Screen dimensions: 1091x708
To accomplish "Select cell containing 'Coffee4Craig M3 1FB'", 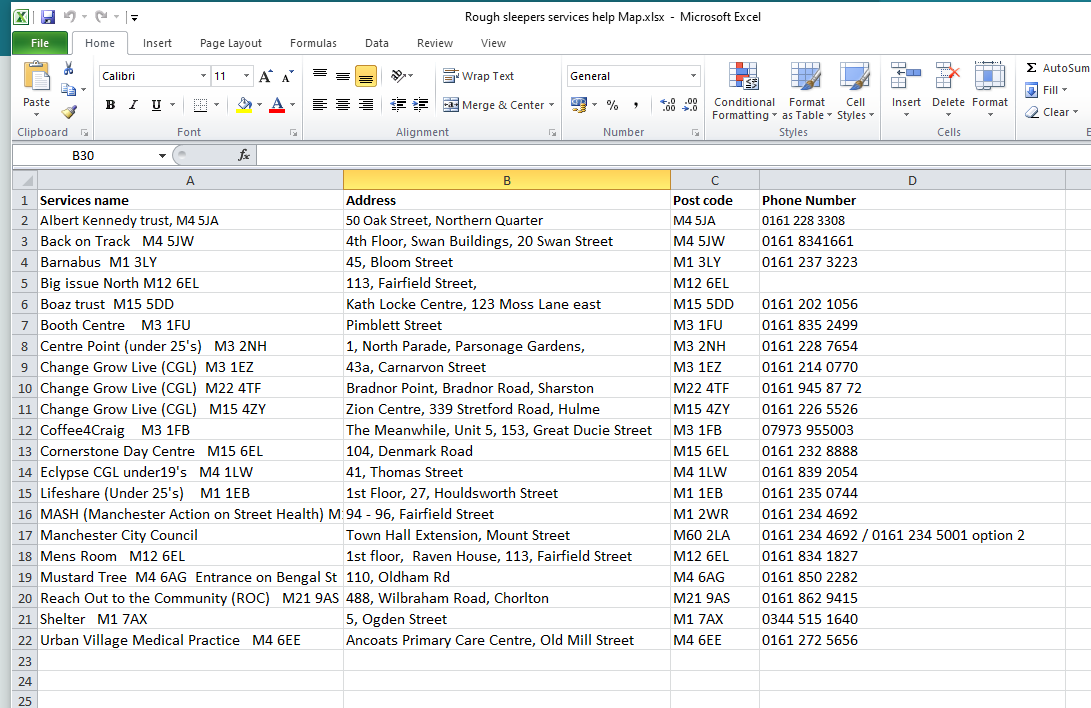I will point(190,431).
